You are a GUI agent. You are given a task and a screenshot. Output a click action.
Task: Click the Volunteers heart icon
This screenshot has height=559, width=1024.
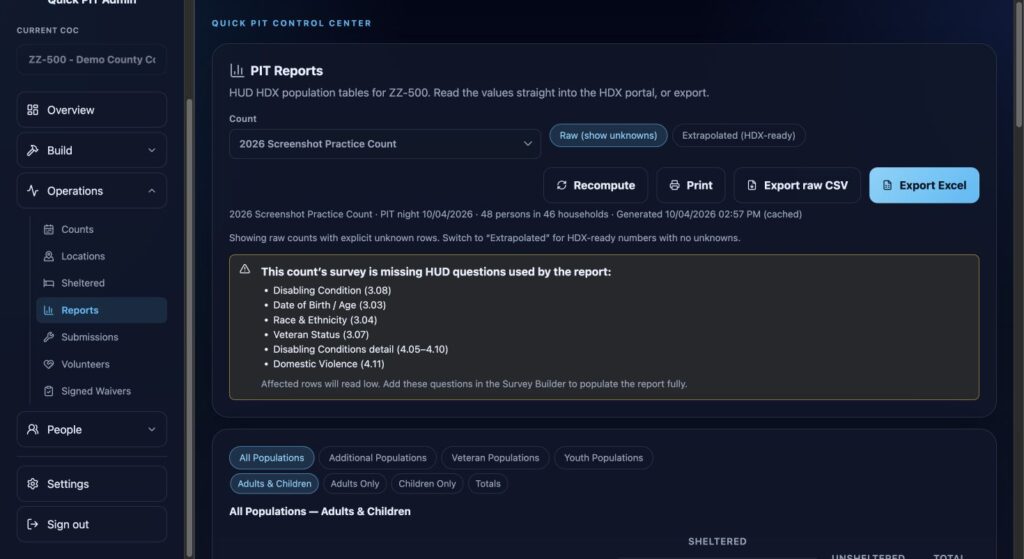click(x=48, y=364)
